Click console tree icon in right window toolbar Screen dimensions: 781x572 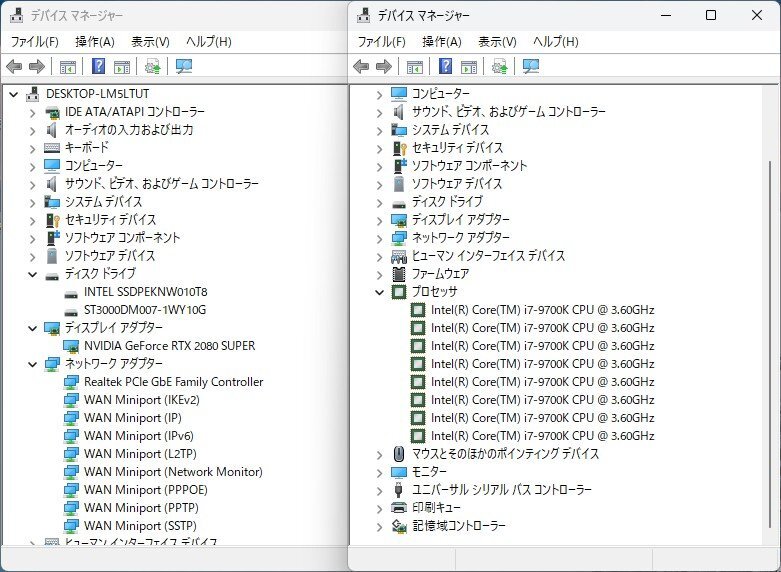pyautogui.click(x=415, y=67)
